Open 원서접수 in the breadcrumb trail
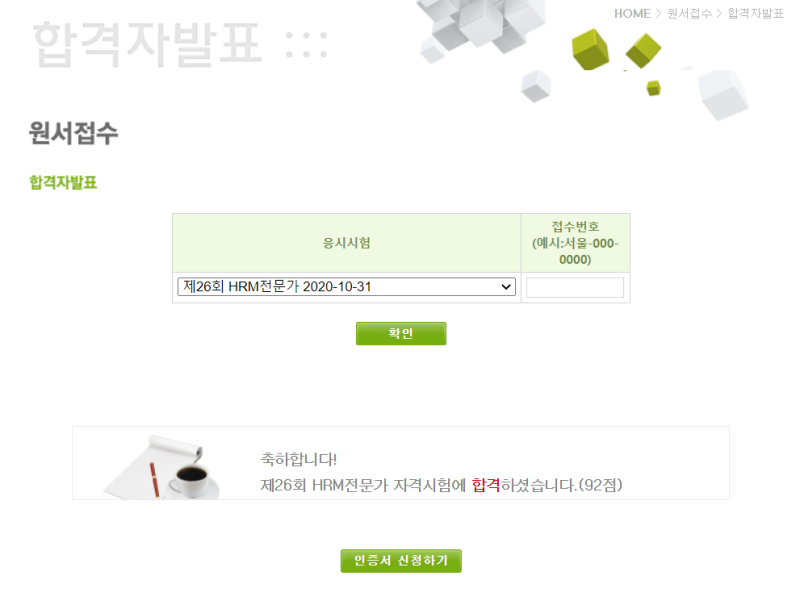 pos(689,14)
